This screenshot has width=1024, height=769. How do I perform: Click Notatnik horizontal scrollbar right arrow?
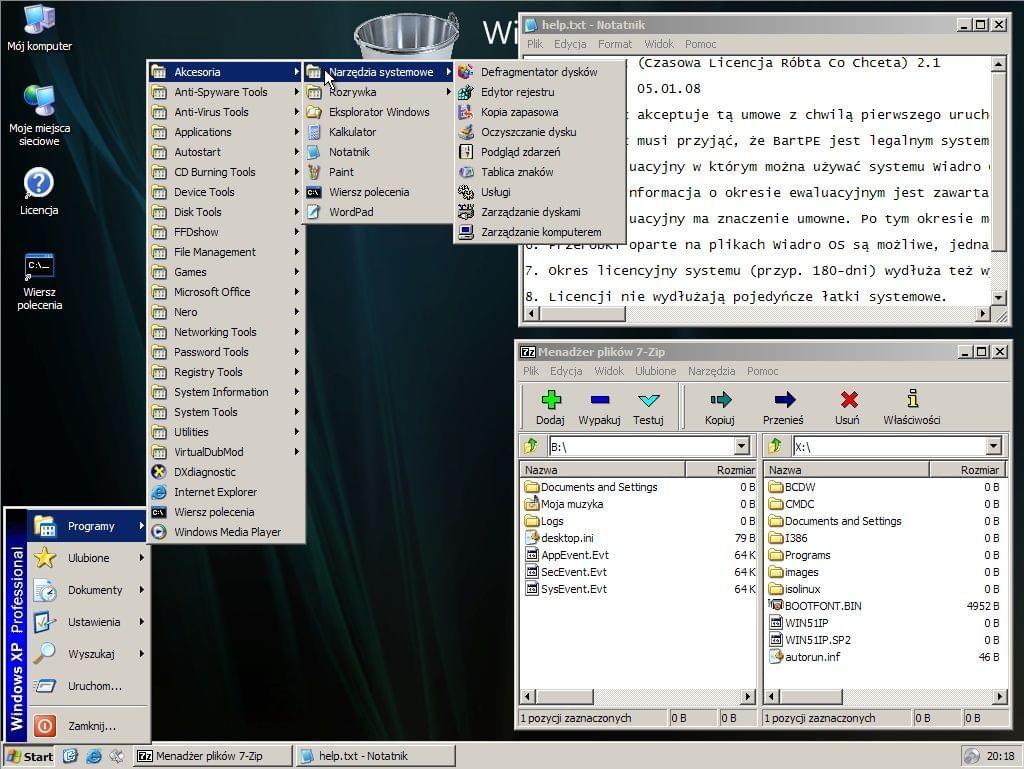pos(984,314)
